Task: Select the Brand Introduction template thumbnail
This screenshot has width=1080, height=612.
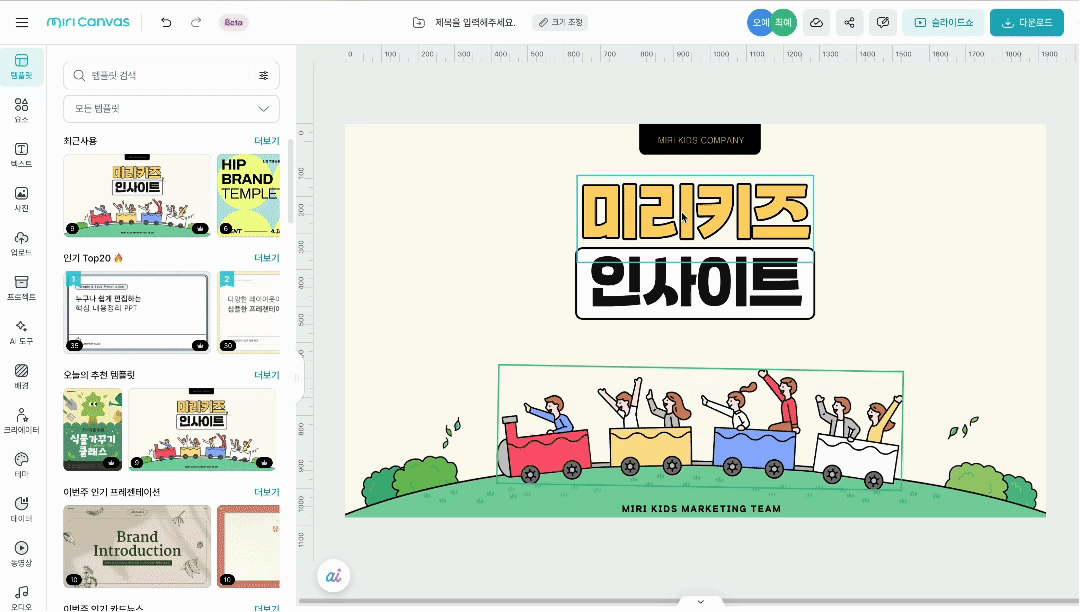Action: pyautogui.click(x=137, y=547)
